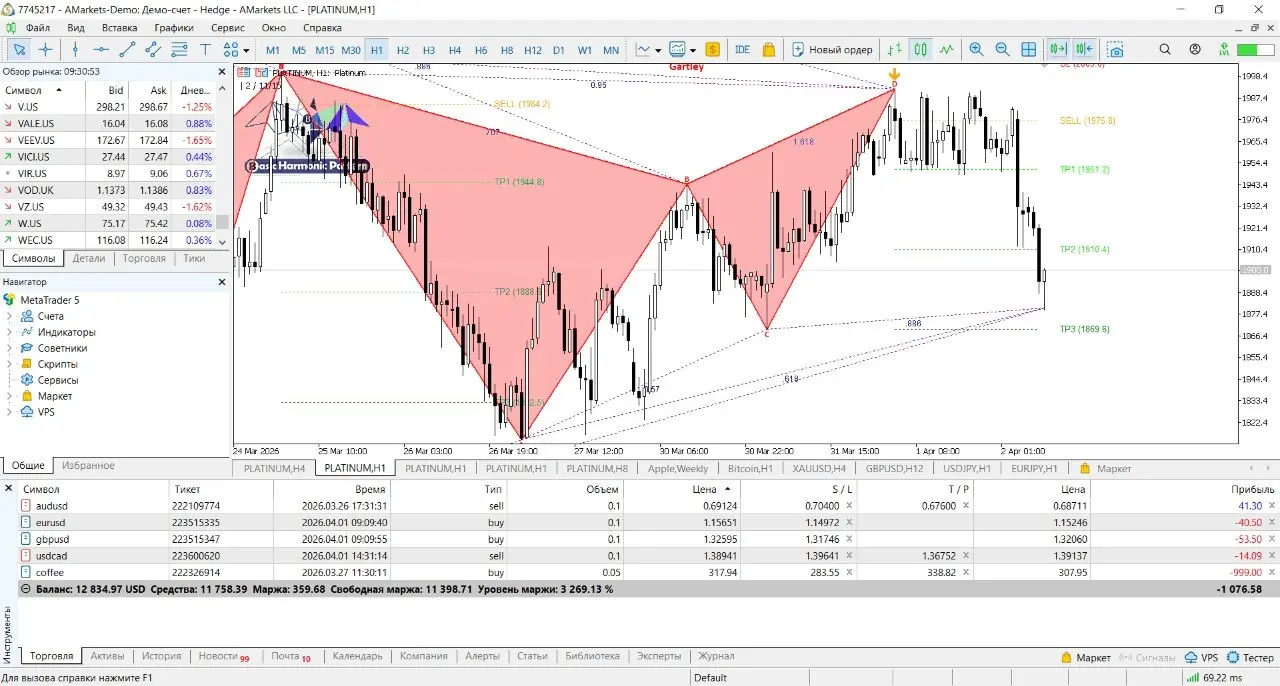Expand the Советники node in Navigator
The height and width of the screenshot is (686, 1280).
(x=9, y=348)
